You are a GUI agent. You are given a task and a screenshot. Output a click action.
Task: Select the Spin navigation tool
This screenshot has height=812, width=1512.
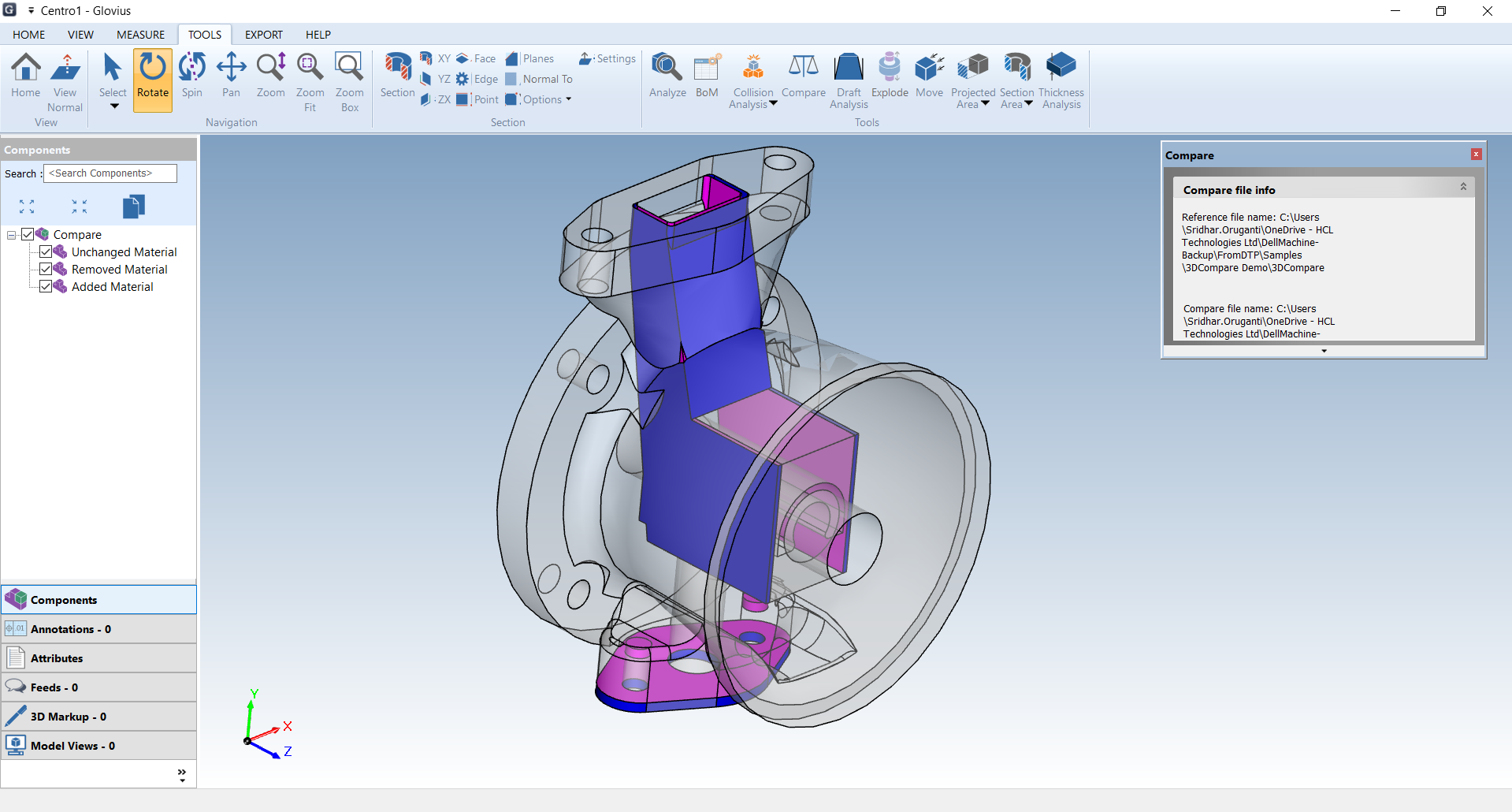tap(191, 76)
